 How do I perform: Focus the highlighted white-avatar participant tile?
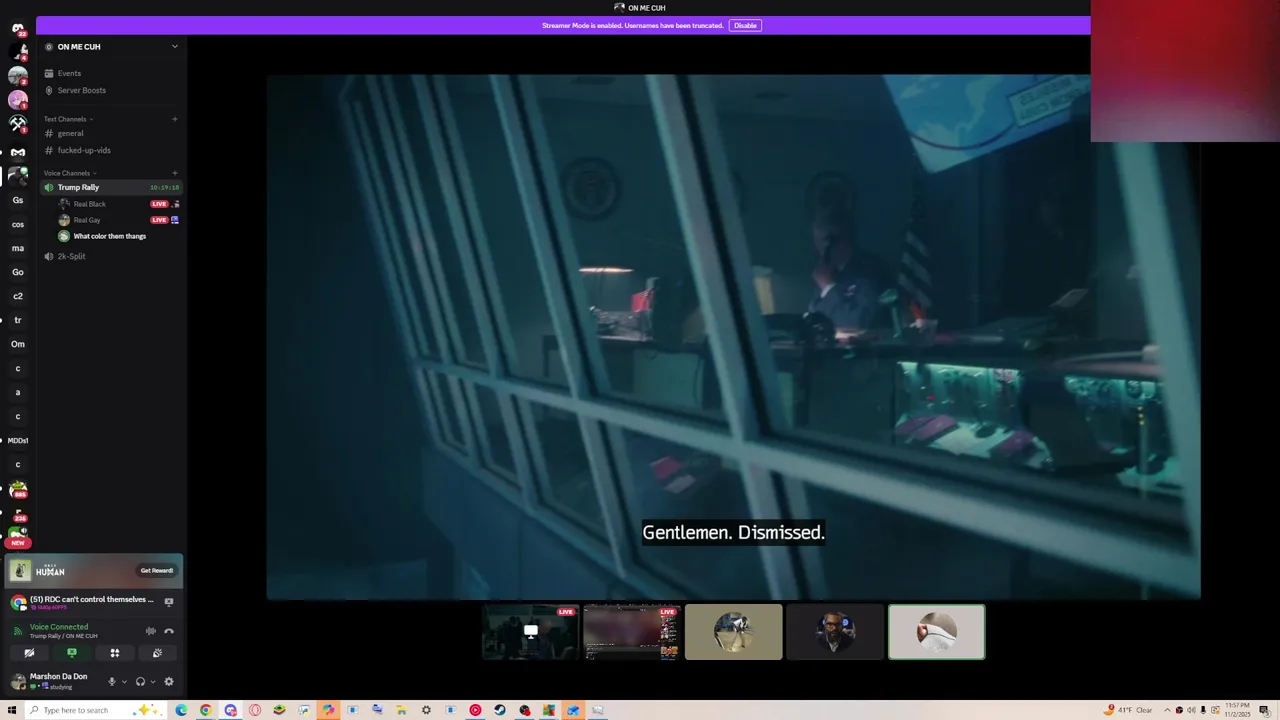point(937,632)
